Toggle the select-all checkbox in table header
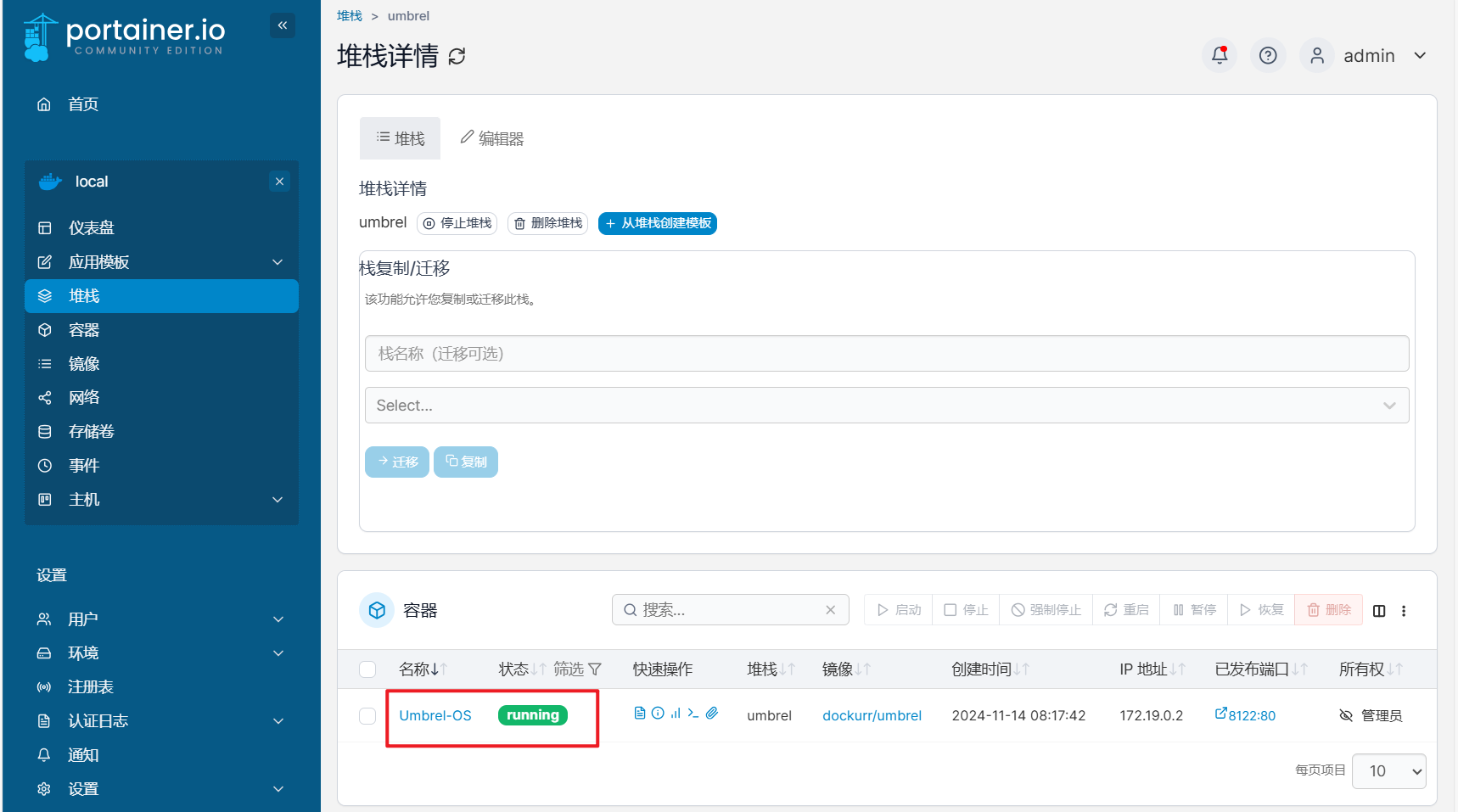Screen dimensions: 1458x812 [367, 669]
